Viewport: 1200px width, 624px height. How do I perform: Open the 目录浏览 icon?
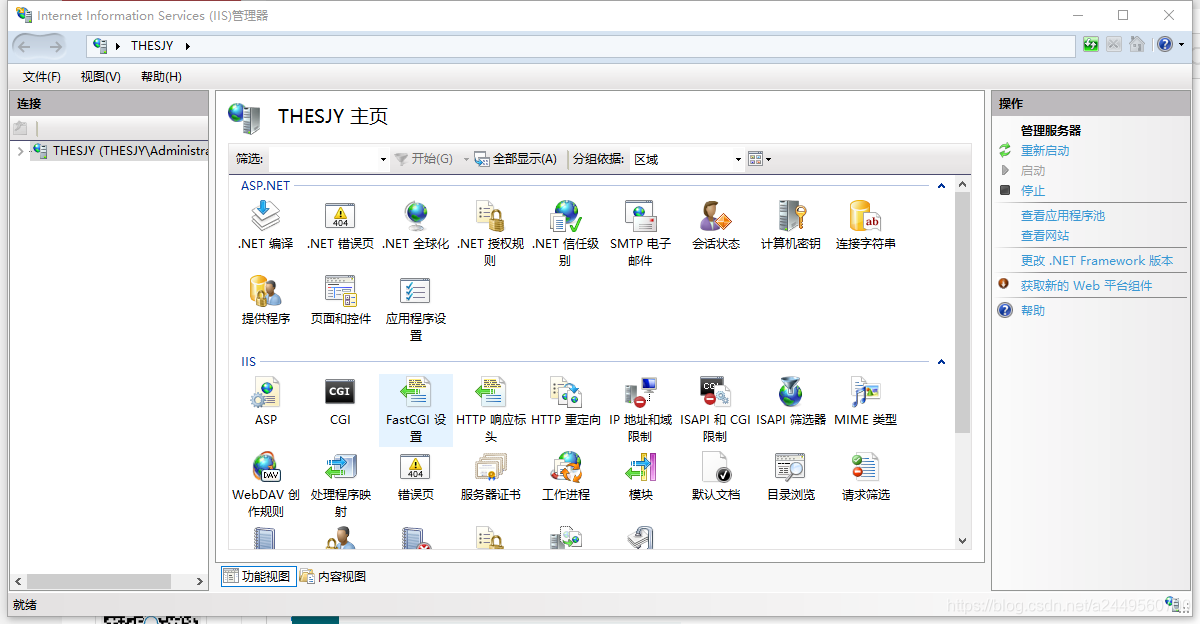[x=790, y=477]
